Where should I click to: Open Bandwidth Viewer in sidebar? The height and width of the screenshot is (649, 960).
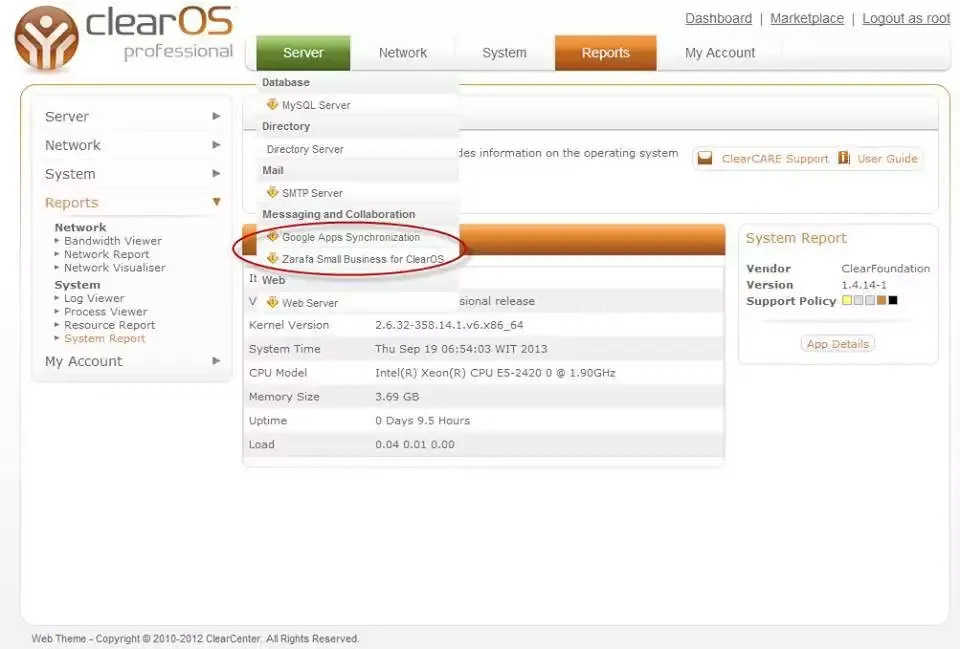tap(112, 241)
